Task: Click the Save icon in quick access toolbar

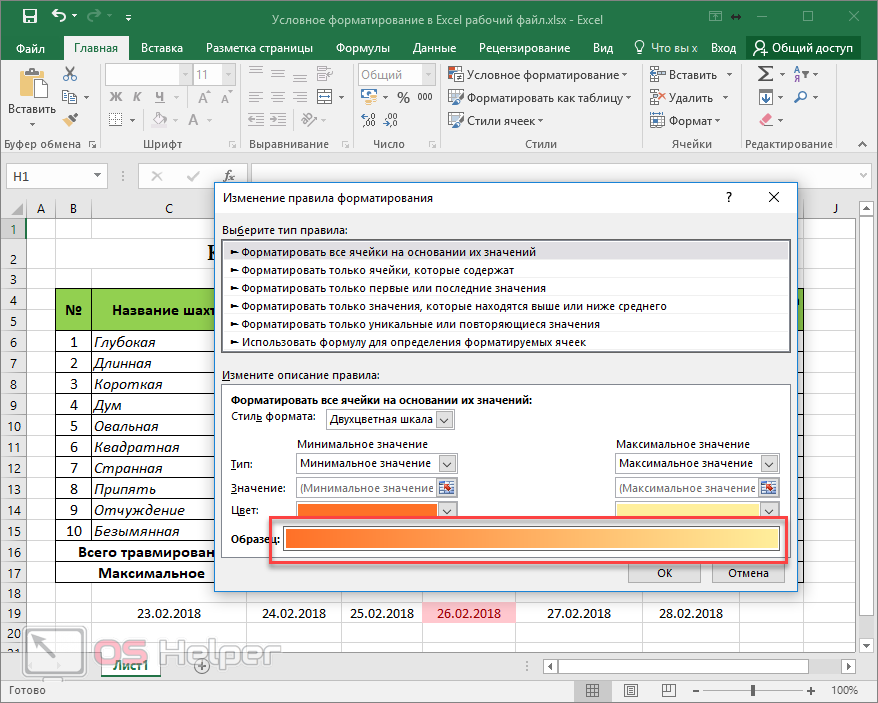Action: pyautogui.click(x=29, y=17)
